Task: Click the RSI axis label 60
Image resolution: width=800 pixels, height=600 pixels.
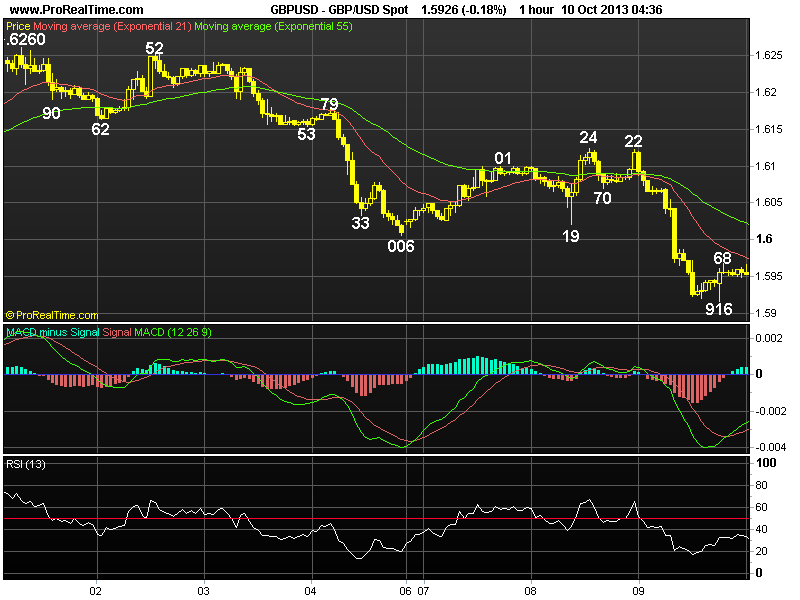Action: 761,507
